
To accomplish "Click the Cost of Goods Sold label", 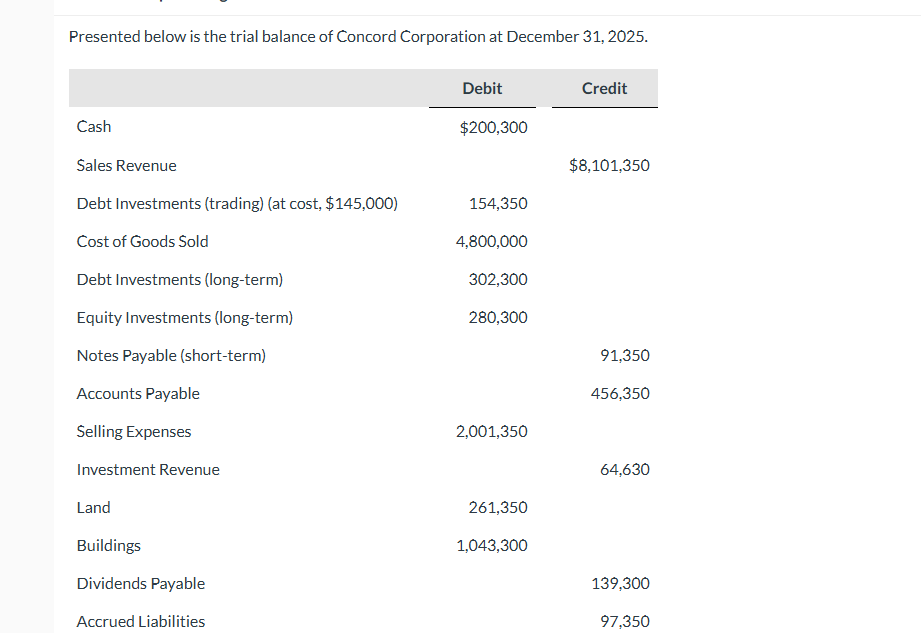I will pyautogui.click(x=143, y=241).
